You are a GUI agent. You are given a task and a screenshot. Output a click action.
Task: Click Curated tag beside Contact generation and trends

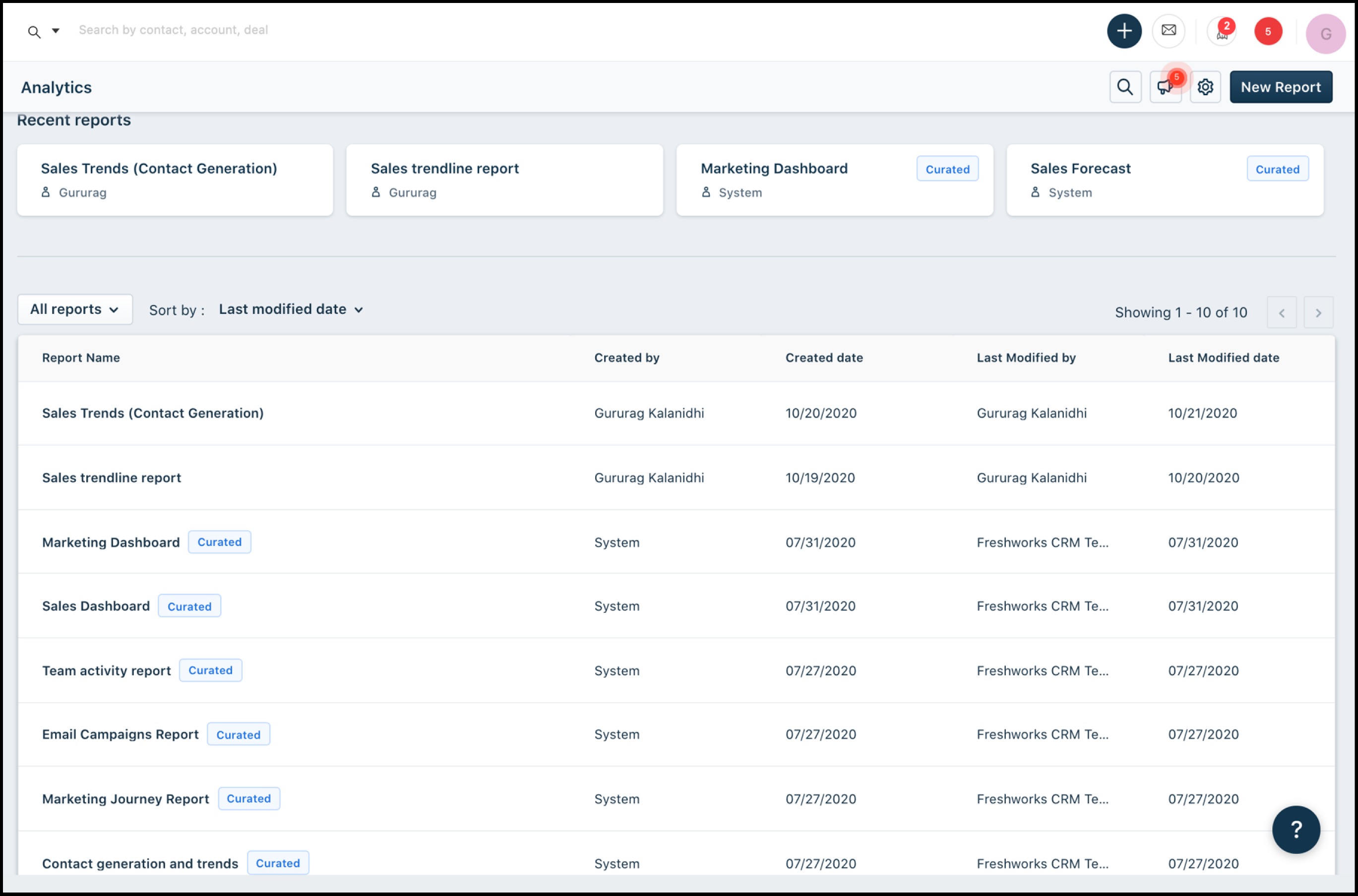(x=278, y=863)
